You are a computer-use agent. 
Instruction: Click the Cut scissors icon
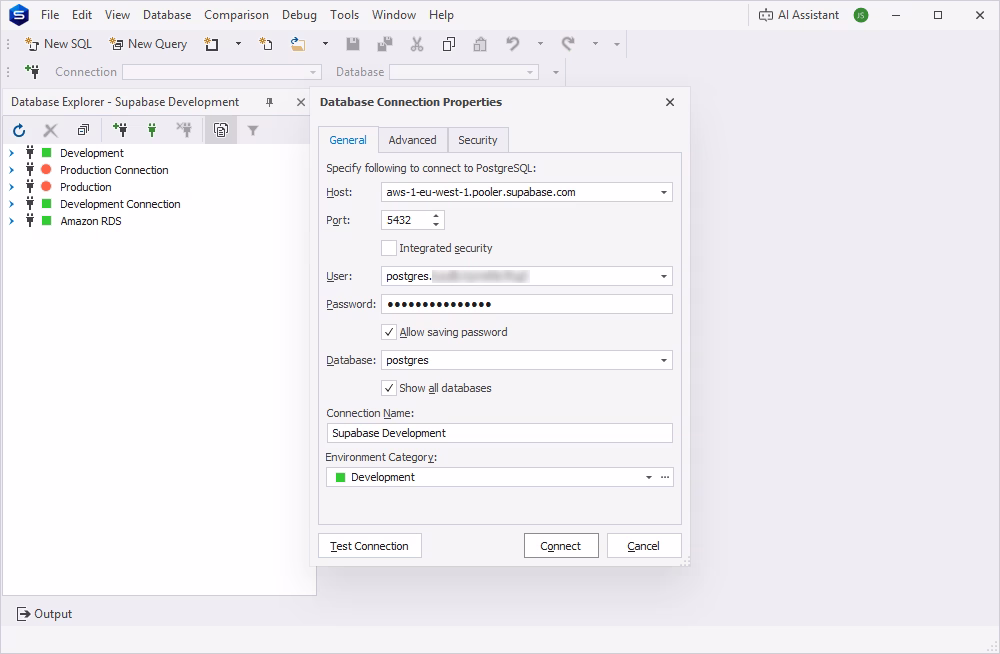(x=417, y=44)
